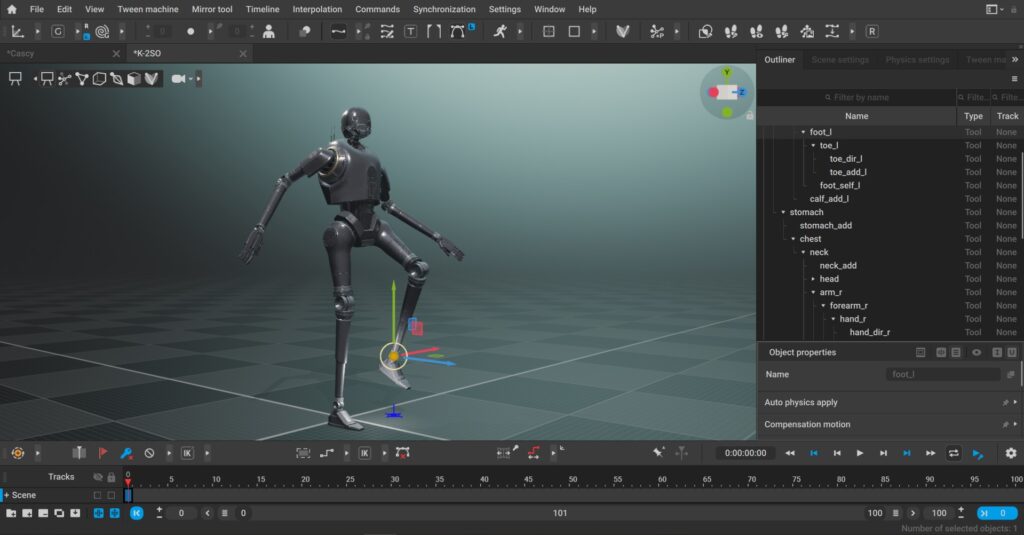This screenshot has width=1024, height=535.
Task: Collapse the toe_l tree node
Action: (813, 145)
